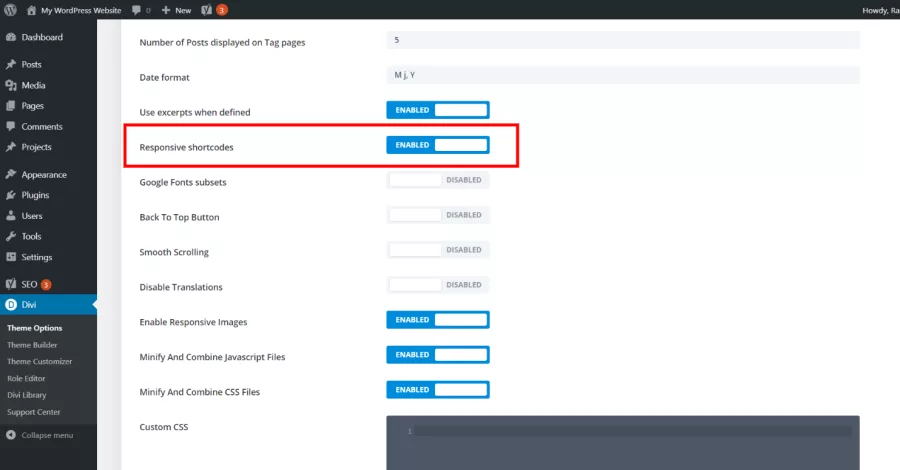
Task: Open the Appearance menu
Action: pyautogui.click(x=44, y=174)
